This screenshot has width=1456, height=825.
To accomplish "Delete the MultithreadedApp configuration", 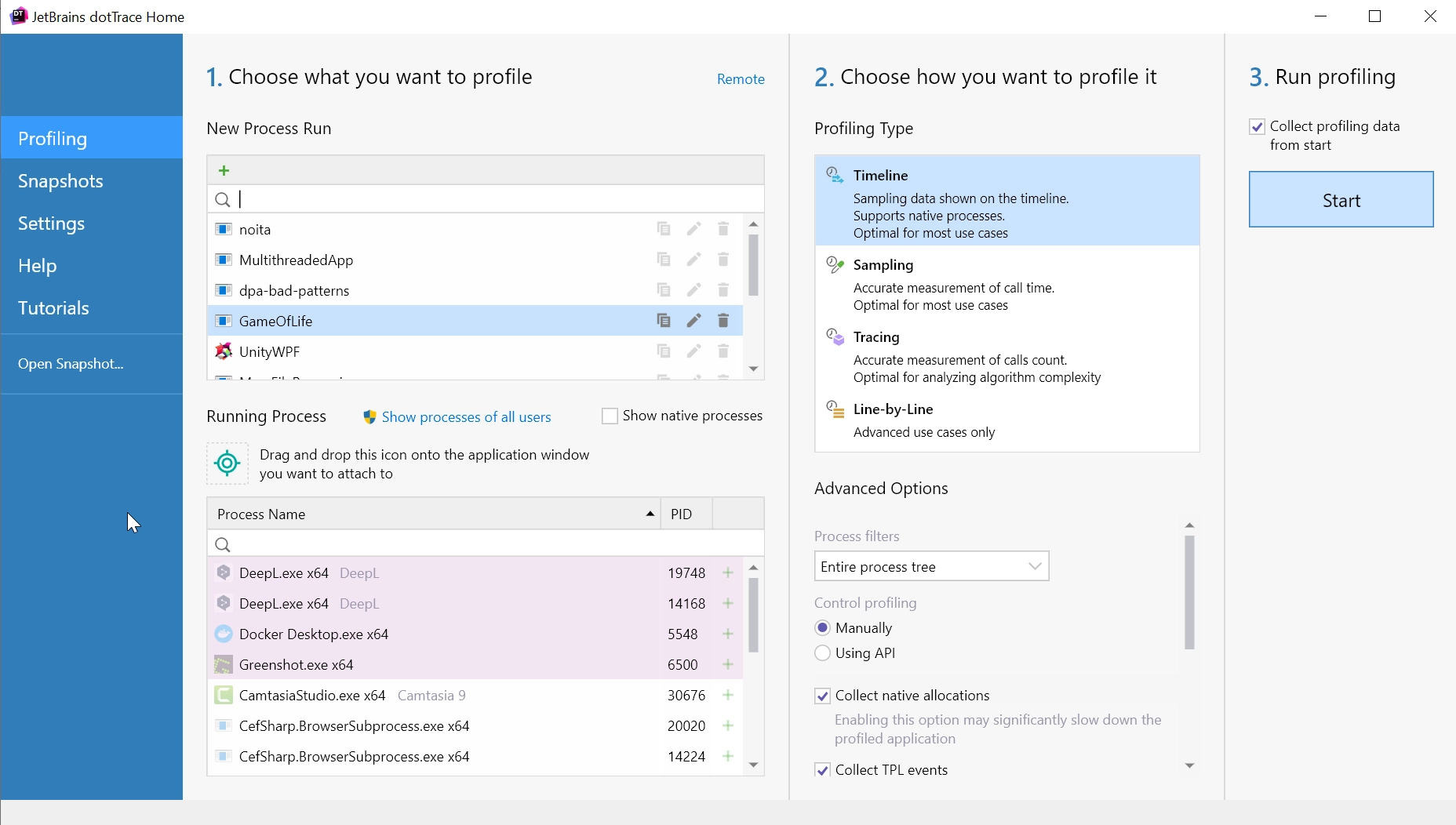I will (723, 260).
